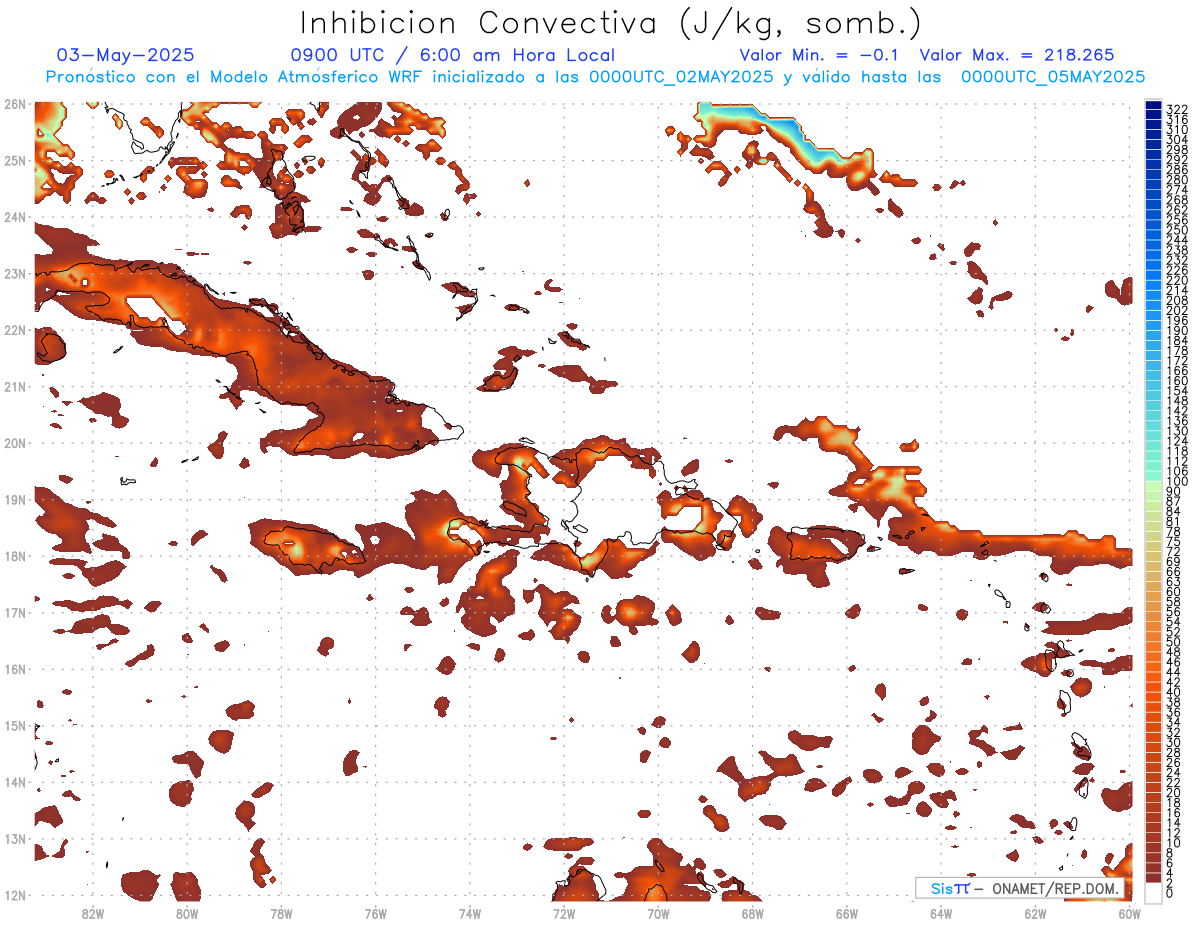
Task: Click the 'Valor Max. = 218.265' readout
Action: click(1017, 55)
